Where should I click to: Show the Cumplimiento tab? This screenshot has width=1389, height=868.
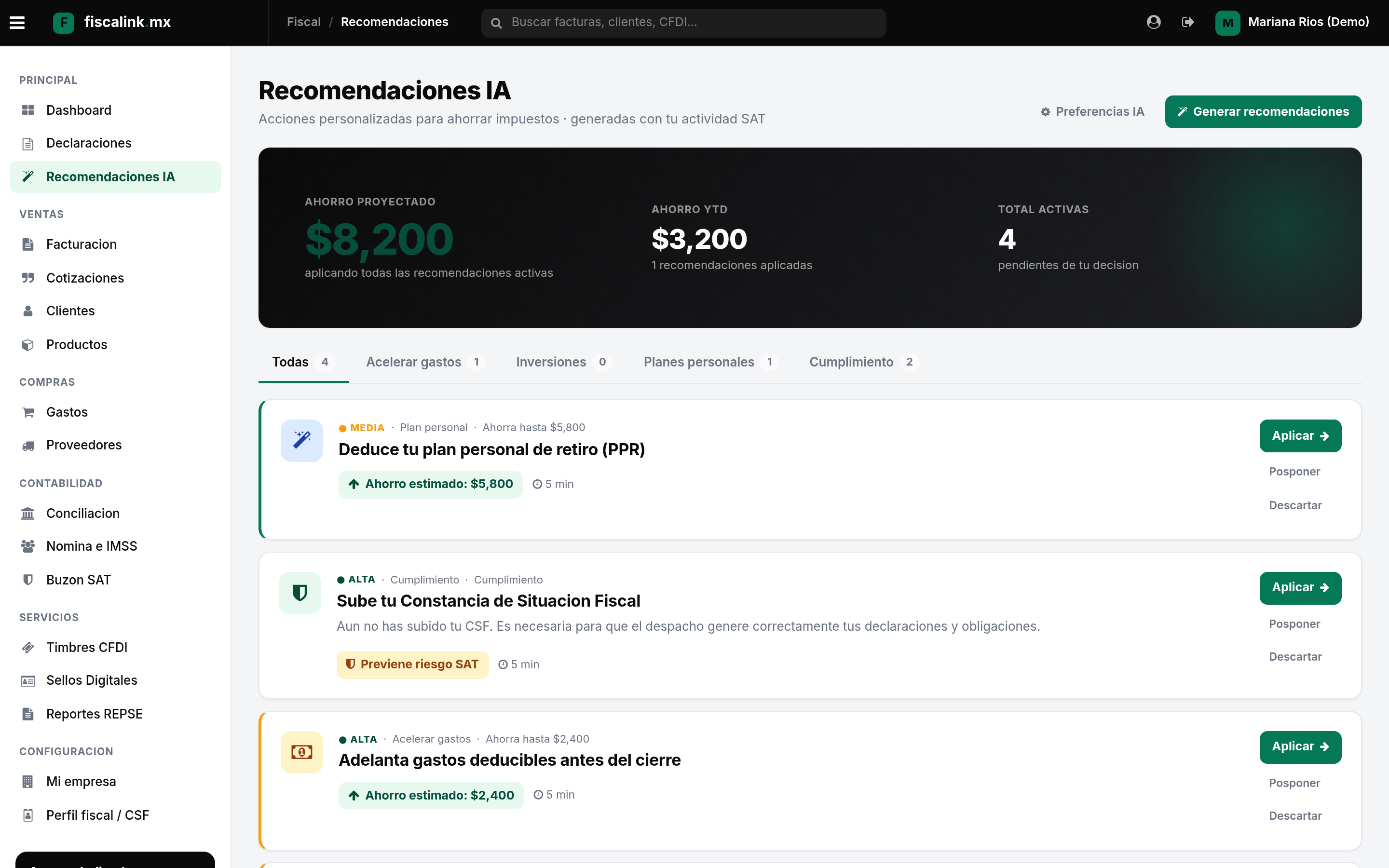[864, 362]
